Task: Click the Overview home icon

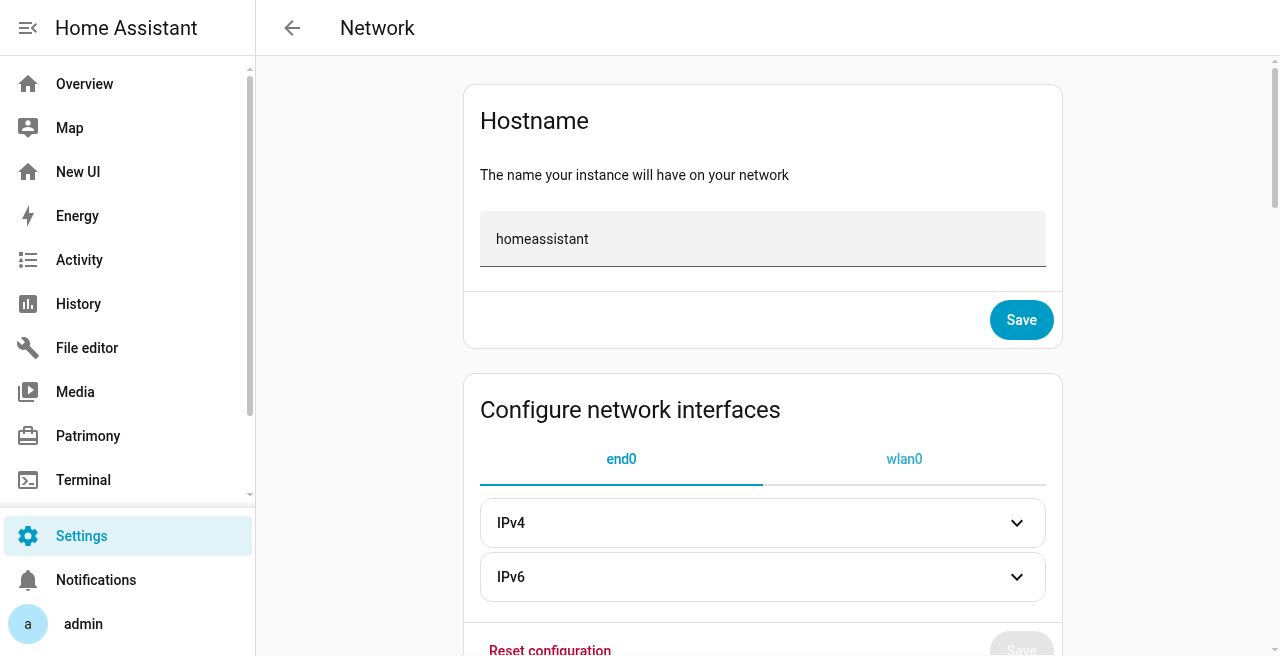Action: pos(28,84)
